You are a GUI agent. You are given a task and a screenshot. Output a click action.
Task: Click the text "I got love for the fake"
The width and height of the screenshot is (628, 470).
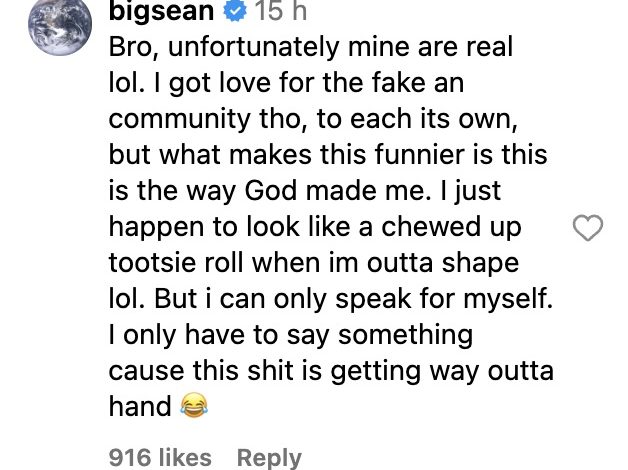tap(283, 82)
